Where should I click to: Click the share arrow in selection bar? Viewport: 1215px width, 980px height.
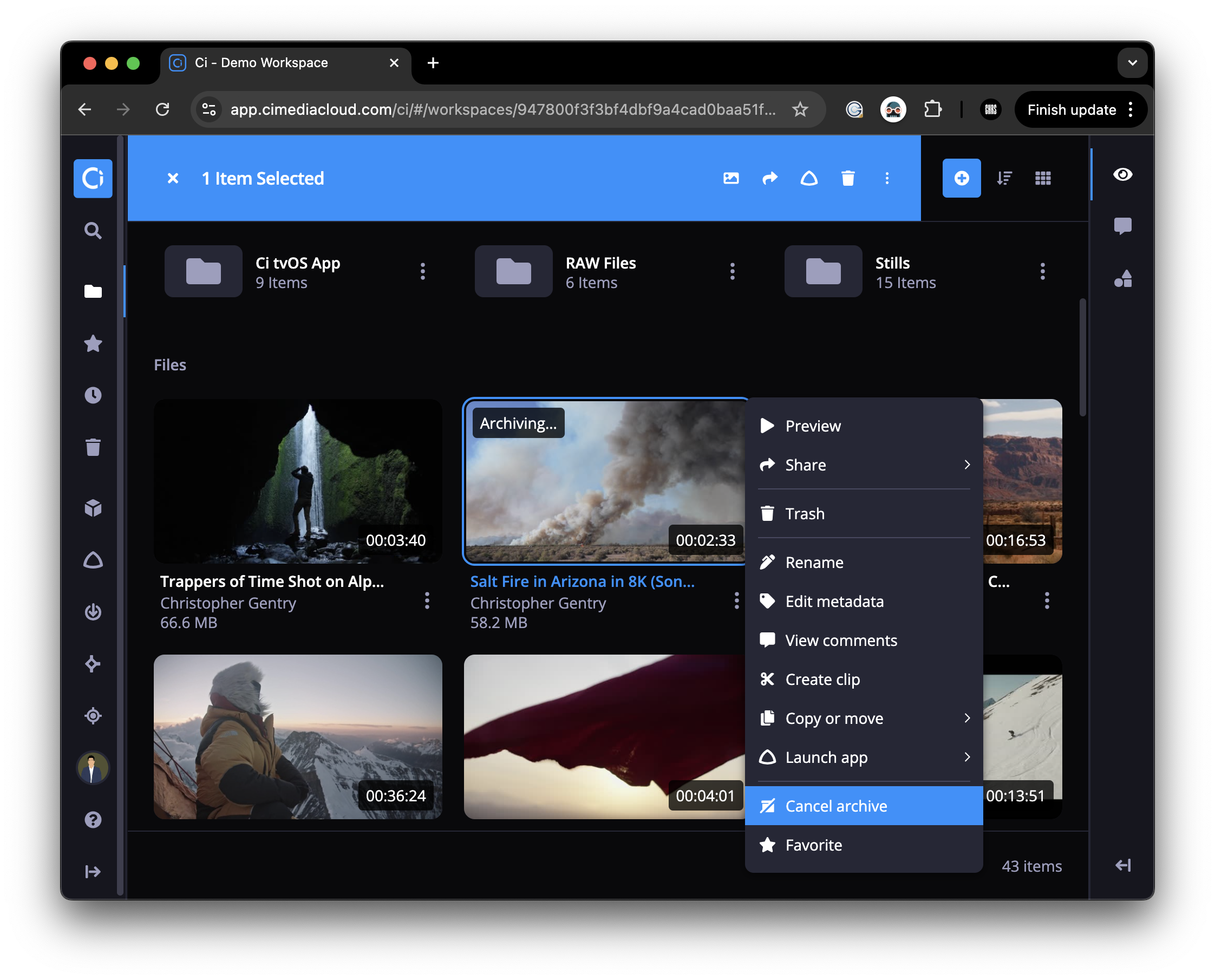coord(769,178)
